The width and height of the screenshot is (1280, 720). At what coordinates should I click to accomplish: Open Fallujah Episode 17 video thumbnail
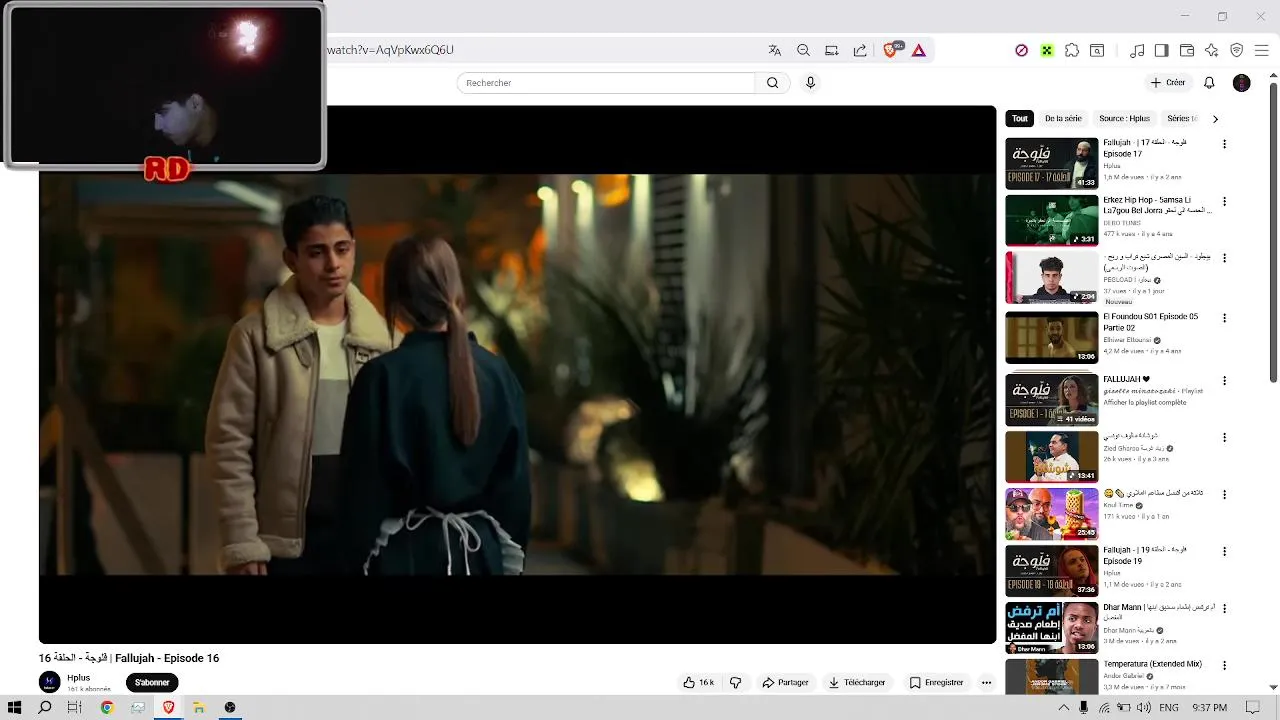click(1051, 163)
